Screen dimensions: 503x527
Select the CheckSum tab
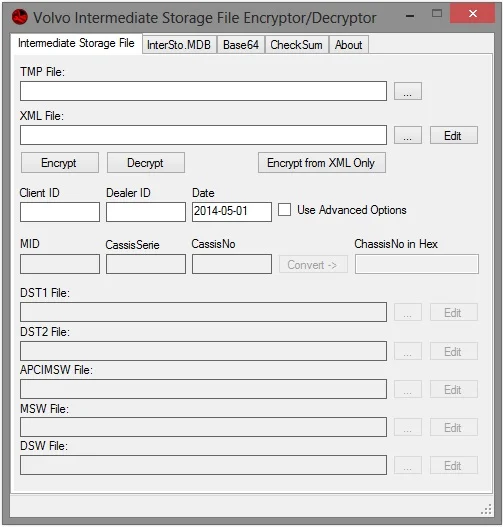296,45
